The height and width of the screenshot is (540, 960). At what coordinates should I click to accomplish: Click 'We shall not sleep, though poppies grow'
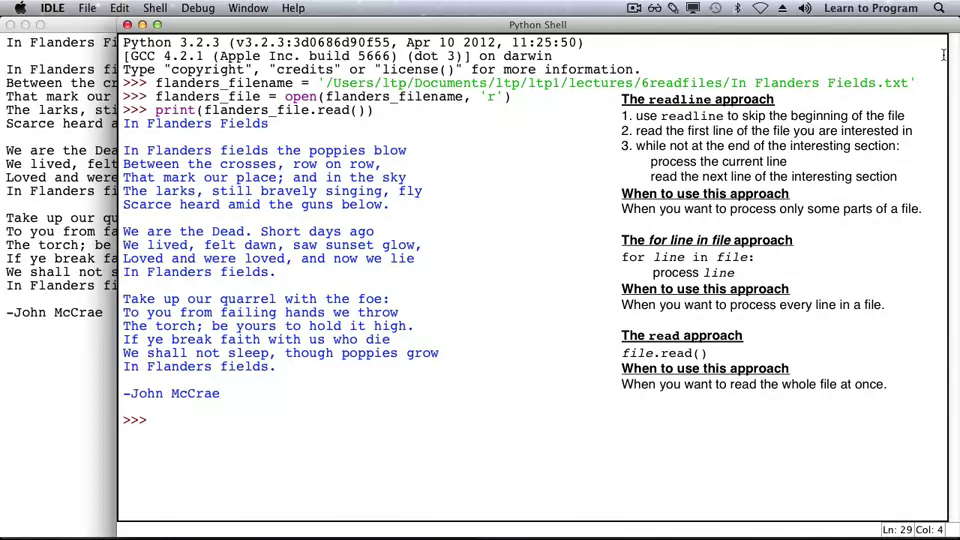(x=280, y=353)
